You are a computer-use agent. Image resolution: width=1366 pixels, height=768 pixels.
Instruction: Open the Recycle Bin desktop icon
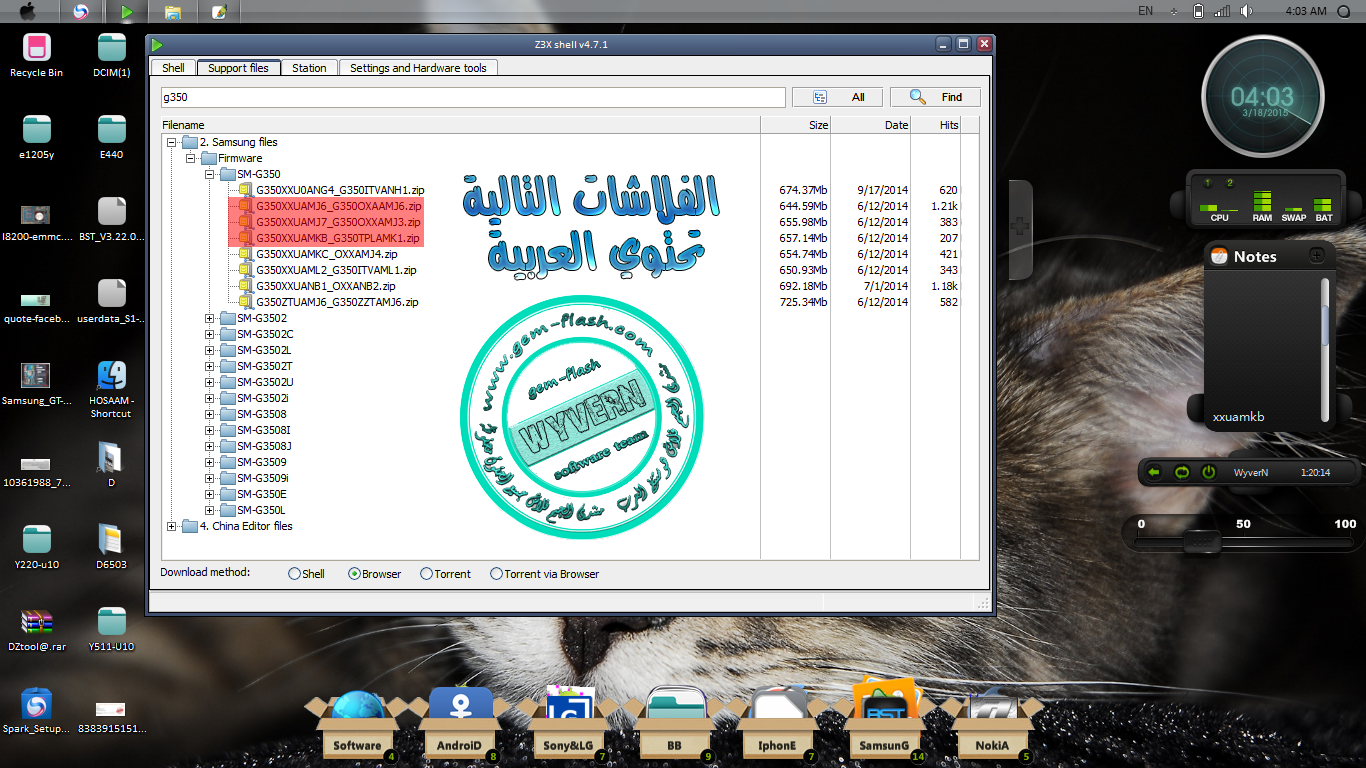[x=37, y=55]
